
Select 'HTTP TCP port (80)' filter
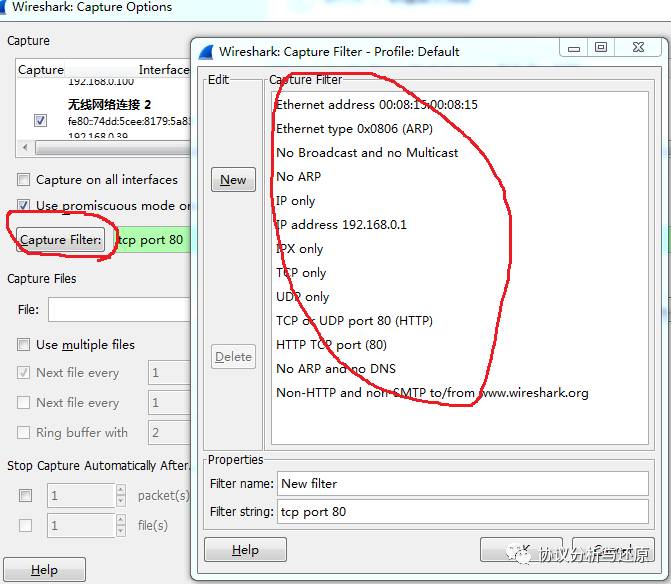pos(331,344)
